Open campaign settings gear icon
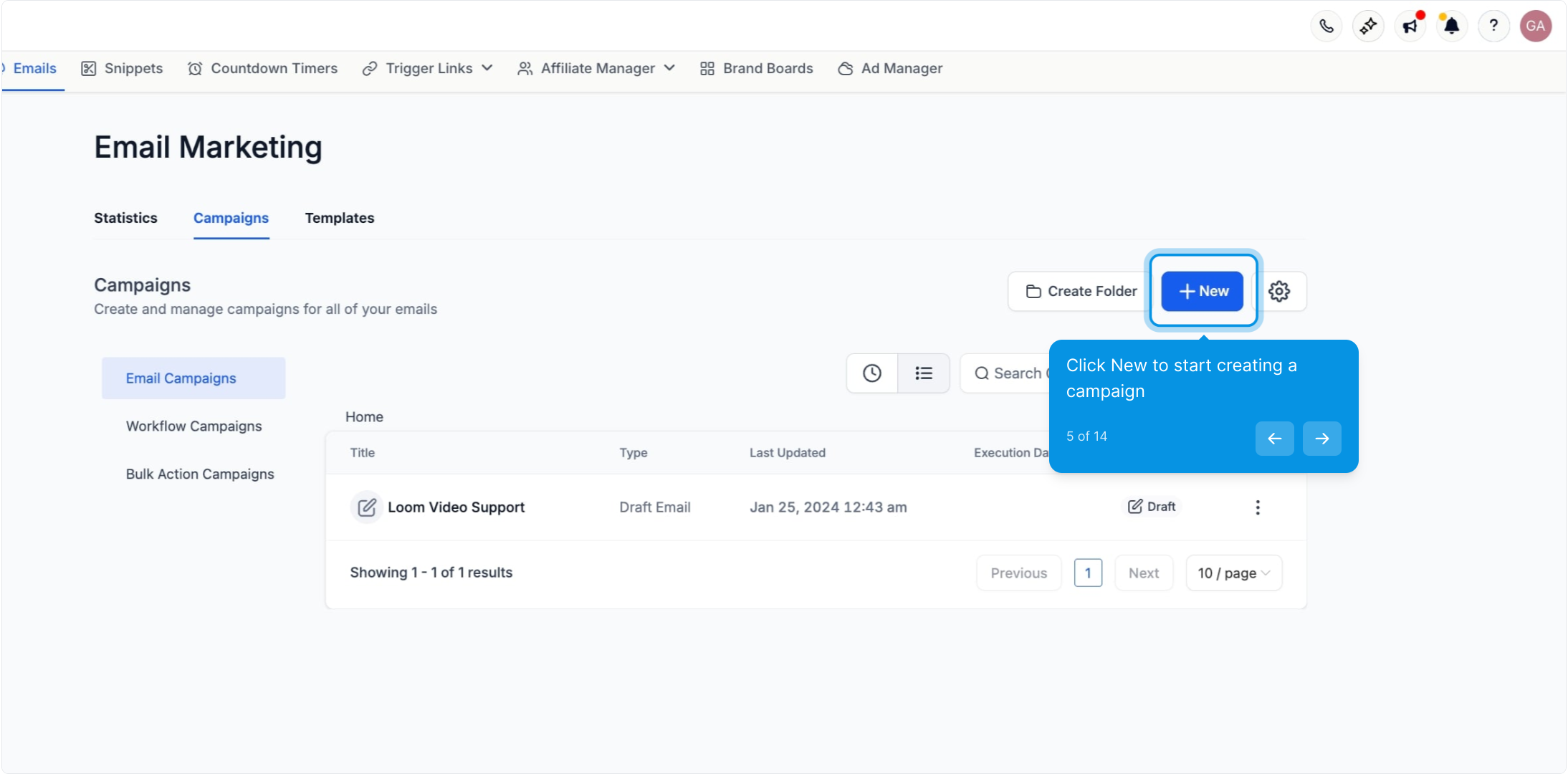The height and width of the screenshot is (774, 1568). [x=1279, y=291]
